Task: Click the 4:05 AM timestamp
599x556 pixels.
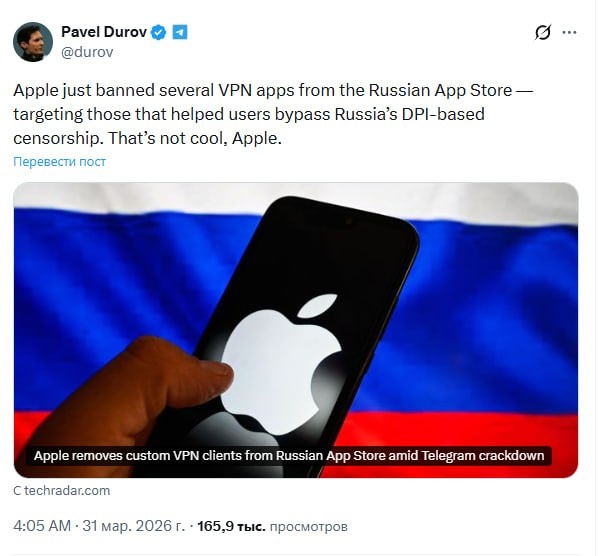Action: pos(42,526)
